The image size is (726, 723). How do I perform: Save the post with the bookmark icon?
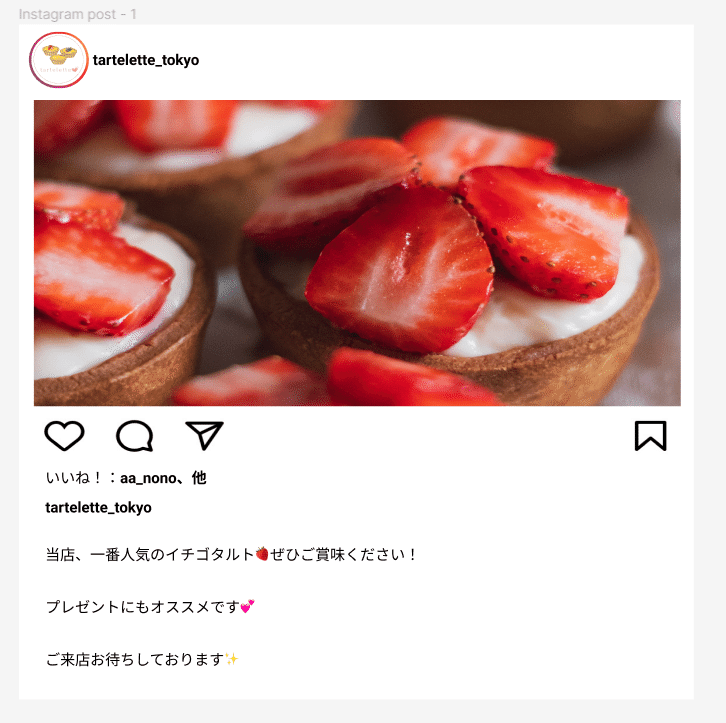[651, 436]
